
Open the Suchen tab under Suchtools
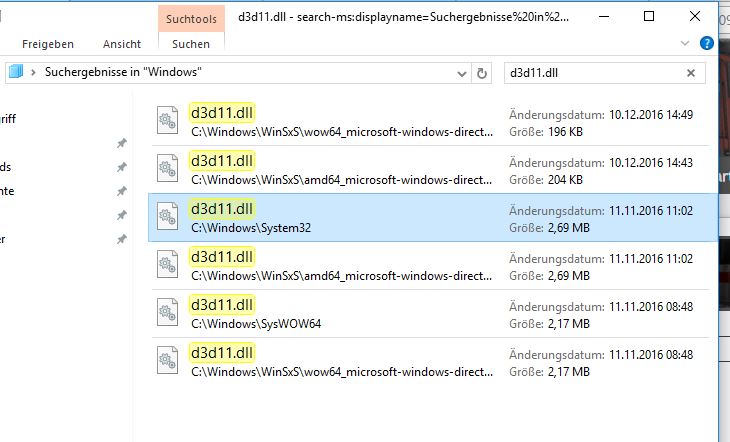click(190, 44)
